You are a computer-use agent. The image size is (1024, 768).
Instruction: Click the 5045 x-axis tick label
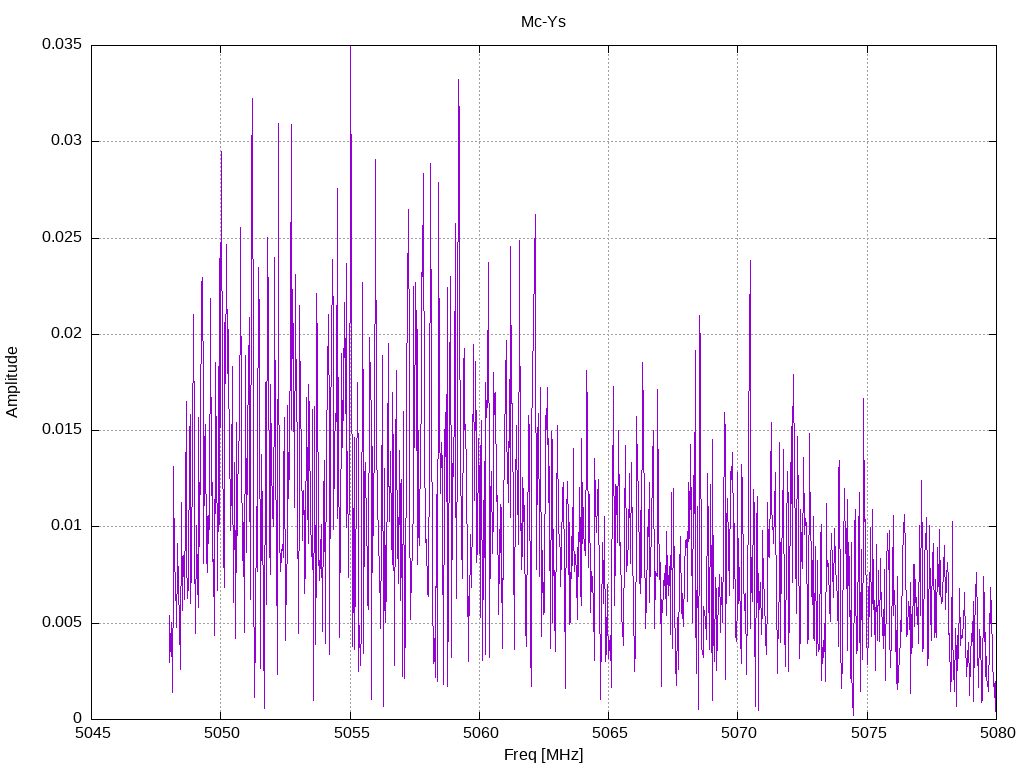[x=92, y=733]
